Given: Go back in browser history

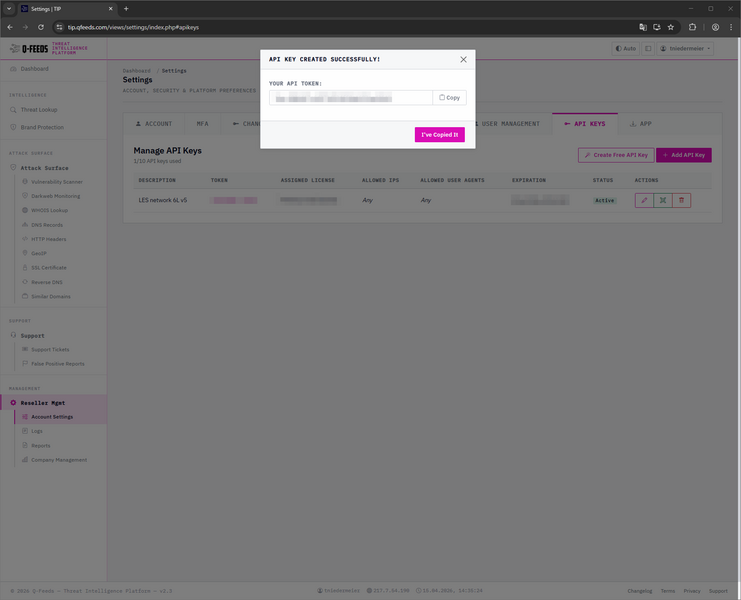Looking at the screenshot, I should 10,27.
